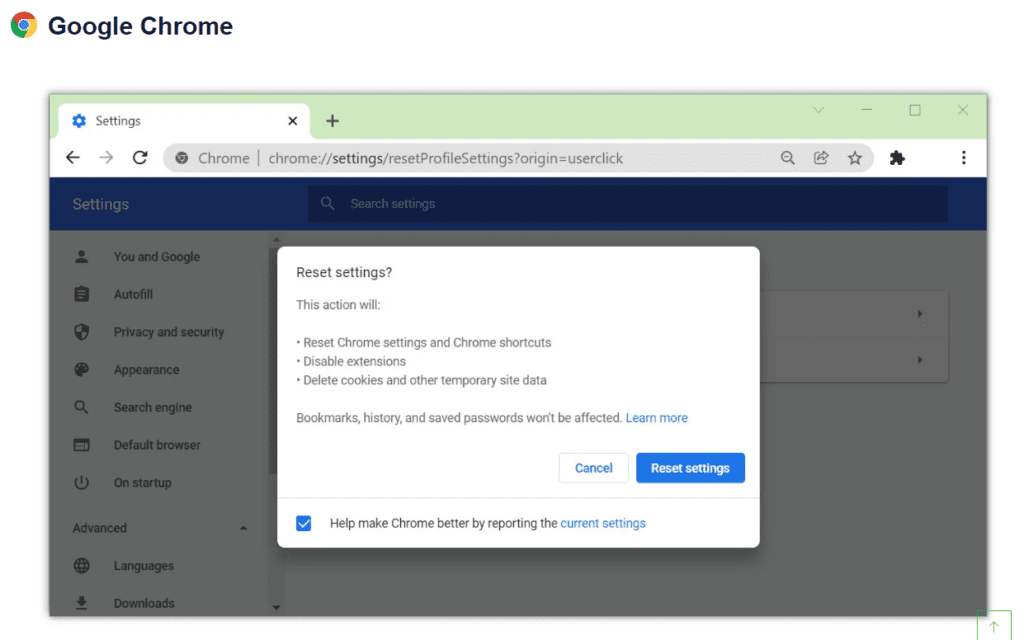
Task: Close the Settings tab
Action: (x=293, y=121)
